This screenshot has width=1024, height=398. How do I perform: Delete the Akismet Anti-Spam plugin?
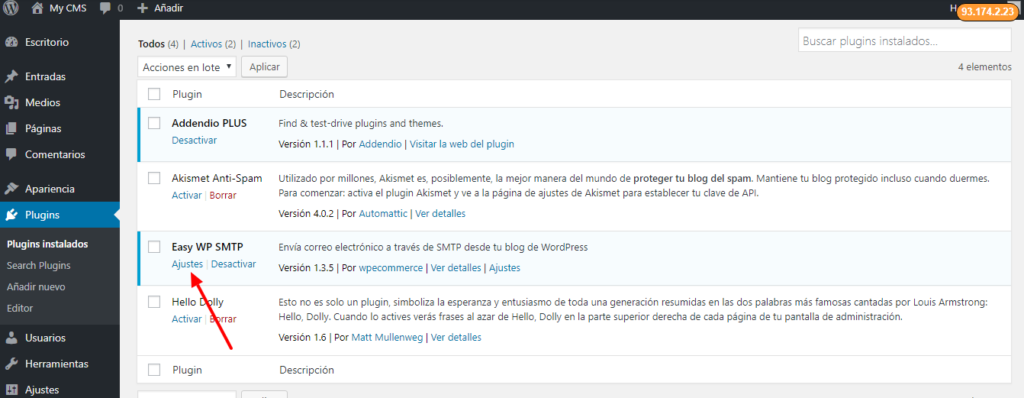click(223, 195)
